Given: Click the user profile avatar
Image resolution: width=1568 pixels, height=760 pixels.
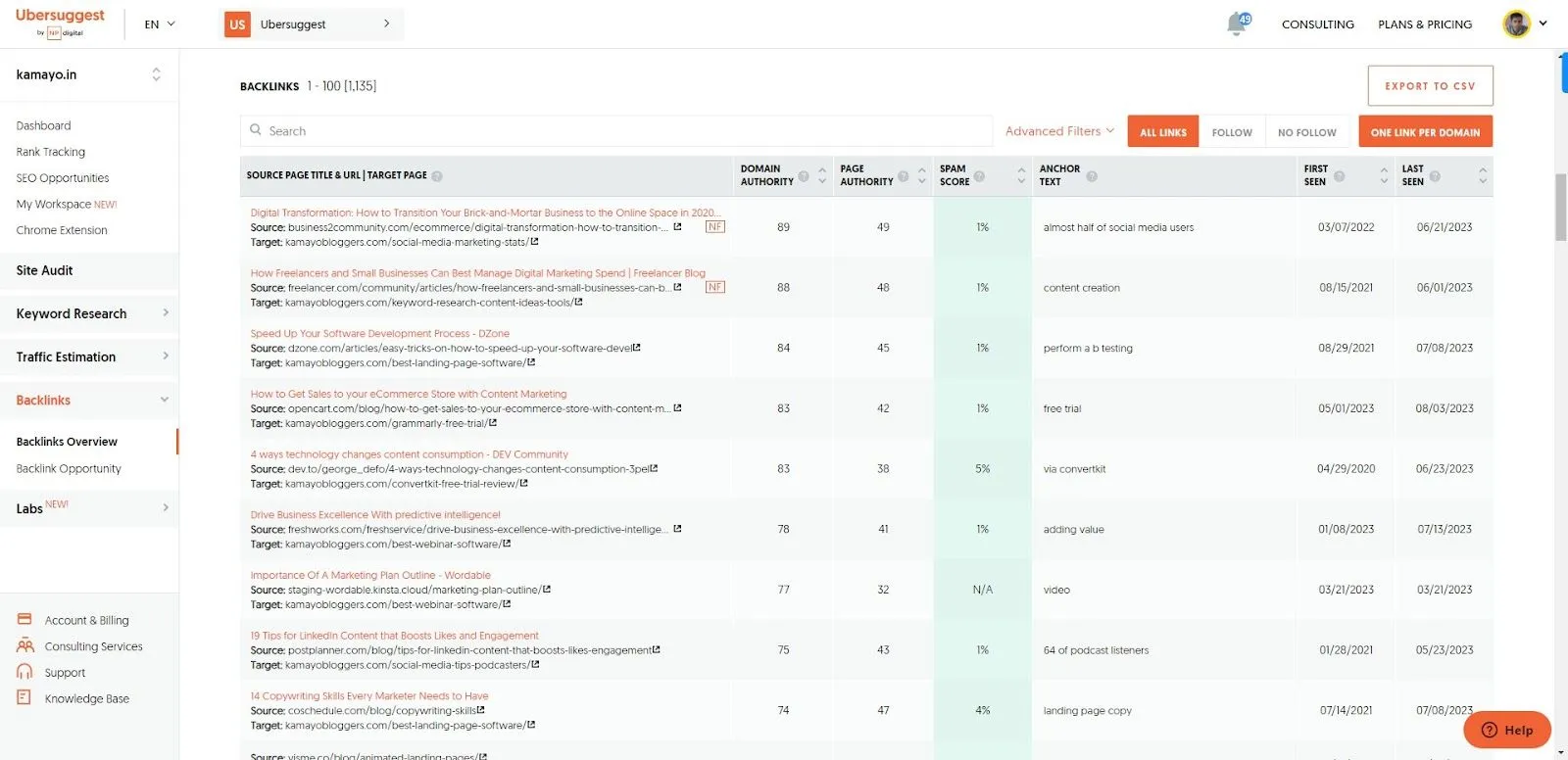Looking at the screenshot, I should pyautogui.click(x=1516, y=24).
